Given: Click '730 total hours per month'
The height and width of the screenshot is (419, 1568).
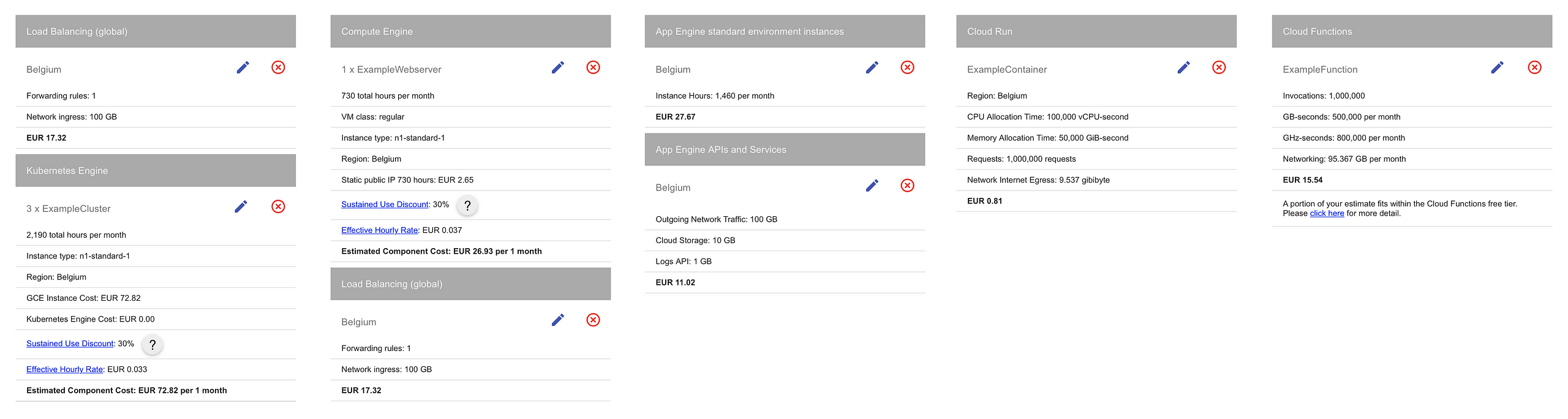Looking at the screenshot, I should (388, 96).
